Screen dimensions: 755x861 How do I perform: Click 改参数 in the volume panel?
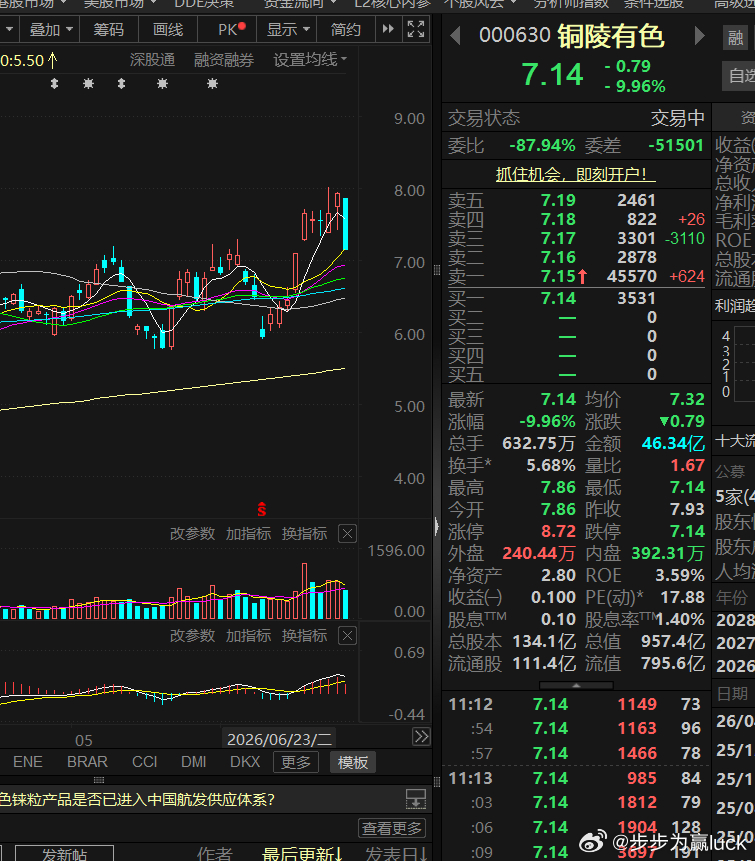point(192,534)
